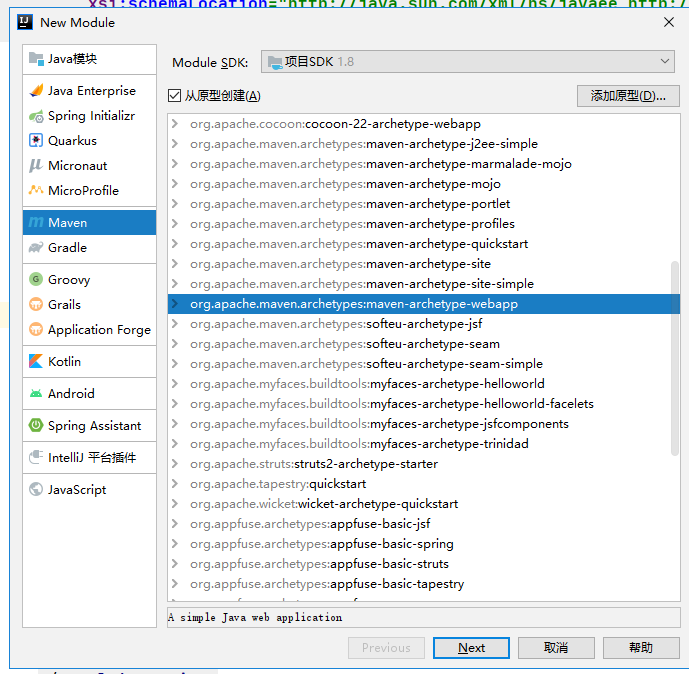Choose JavaScript module type
The width and height of the screenshot is (689, 674).
coord(90,489)
